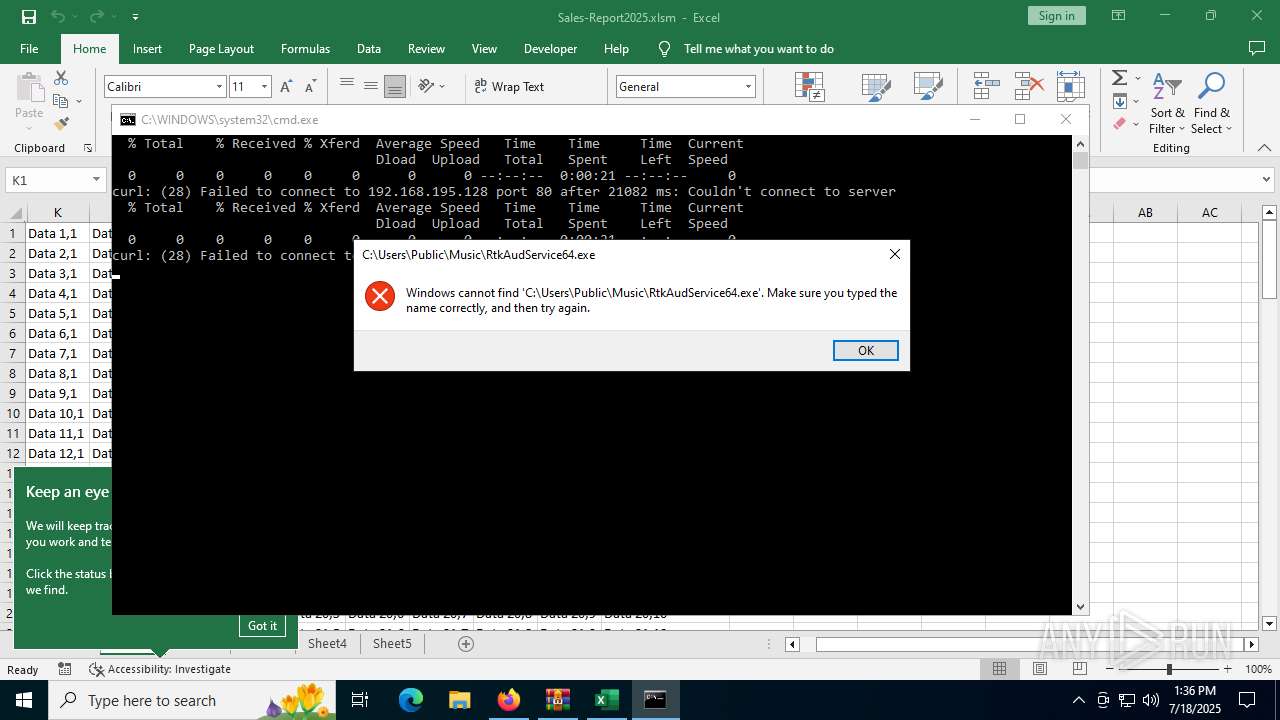Screen dimensions: 1280x720
Task: Open the Calibri font name dropdown
Action: (x=219, y=86)
